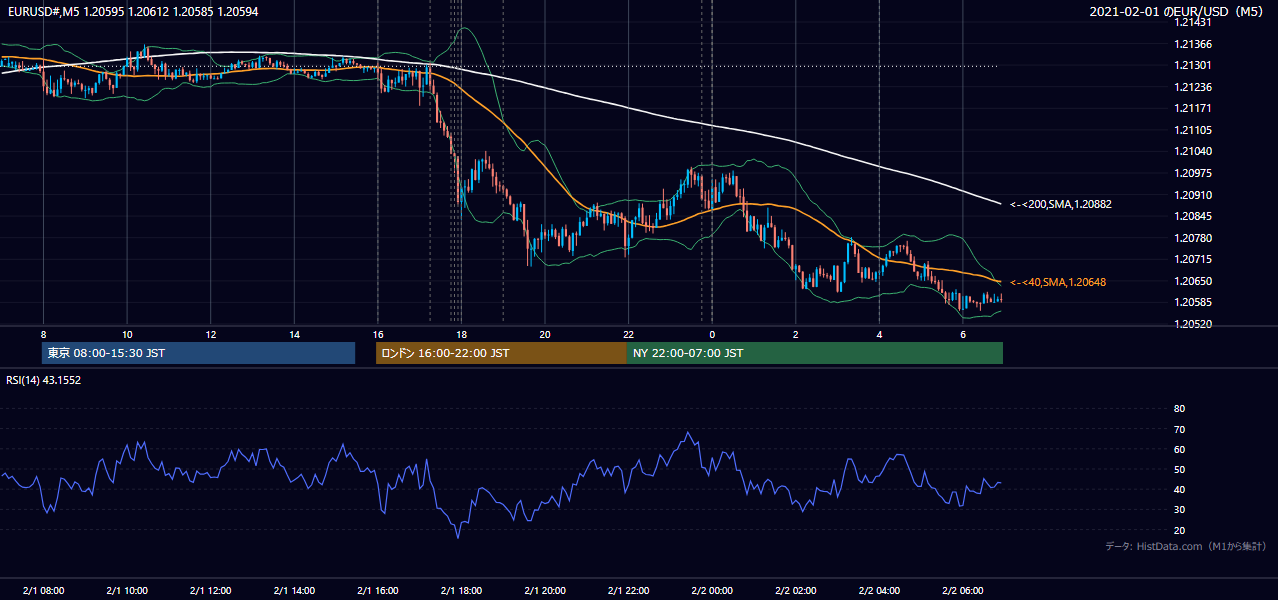Click RSI scale value 60
This screenshot has width=1278, height=600.
[x=1179, y=449]
